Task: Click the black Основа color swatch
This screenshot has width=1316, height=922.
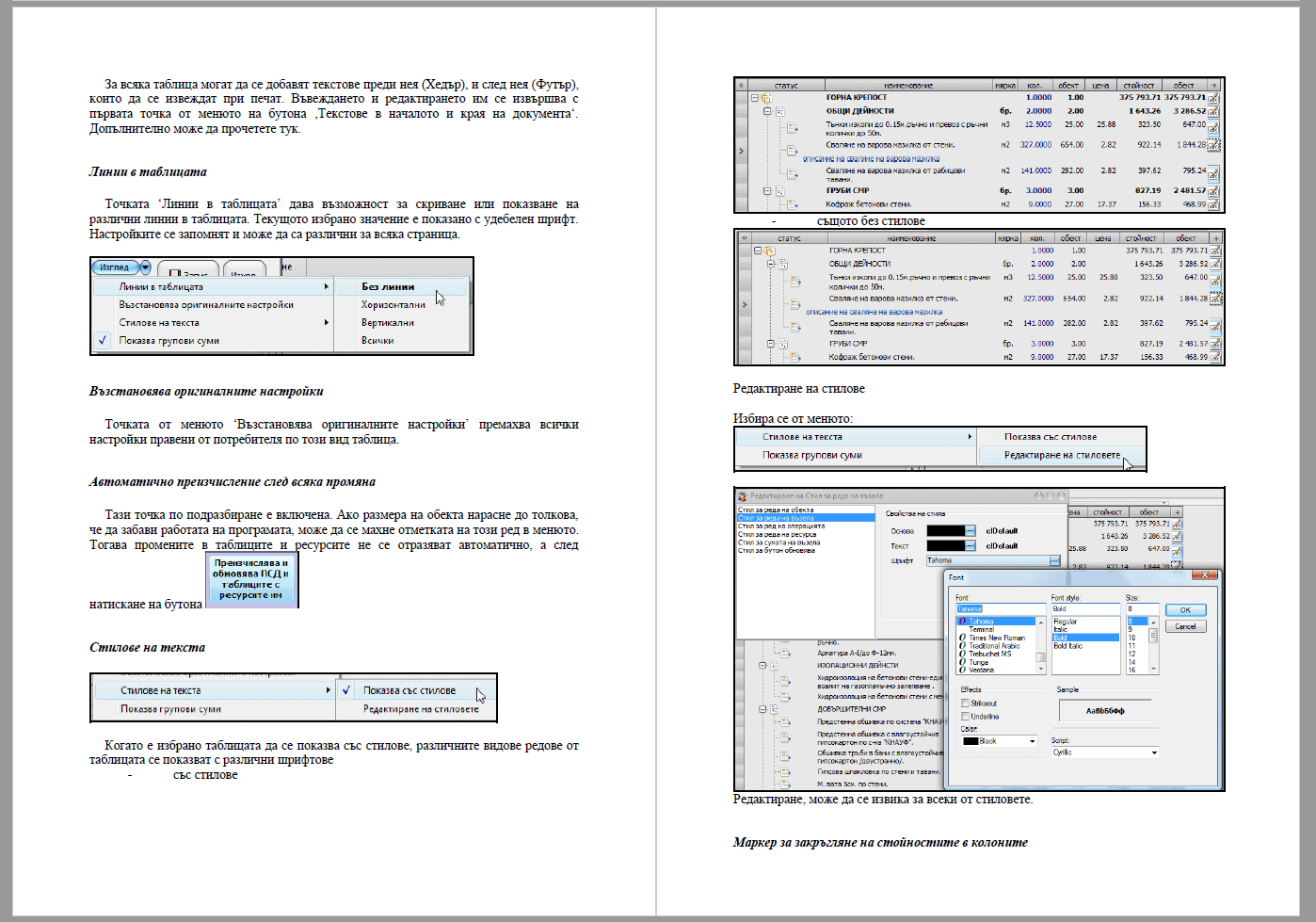Action: coord(945,531)
